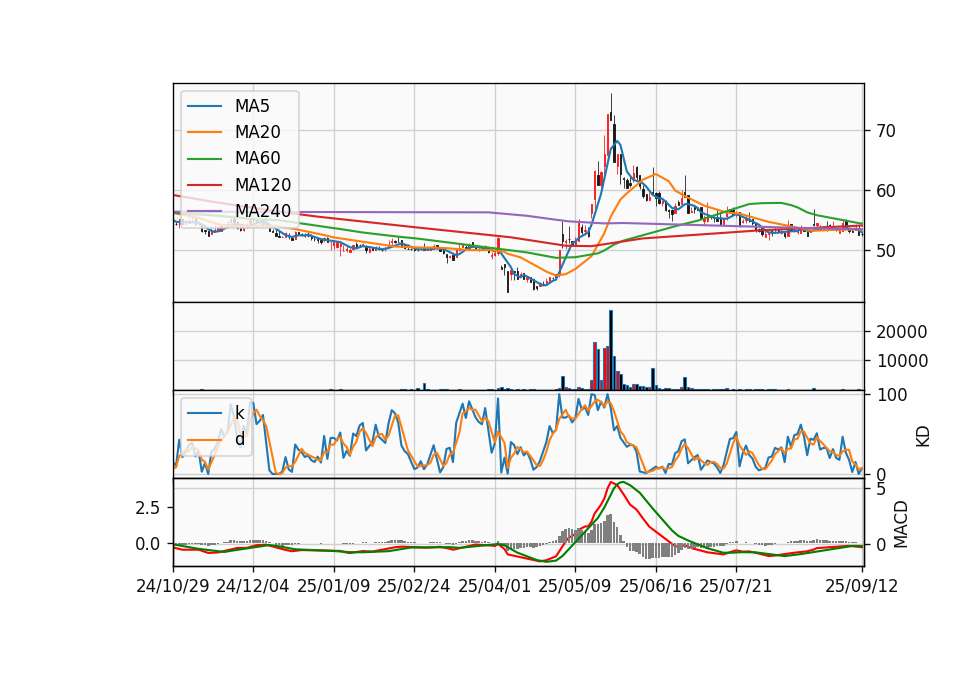Click the orange d legend line swatch

[204, 440]
